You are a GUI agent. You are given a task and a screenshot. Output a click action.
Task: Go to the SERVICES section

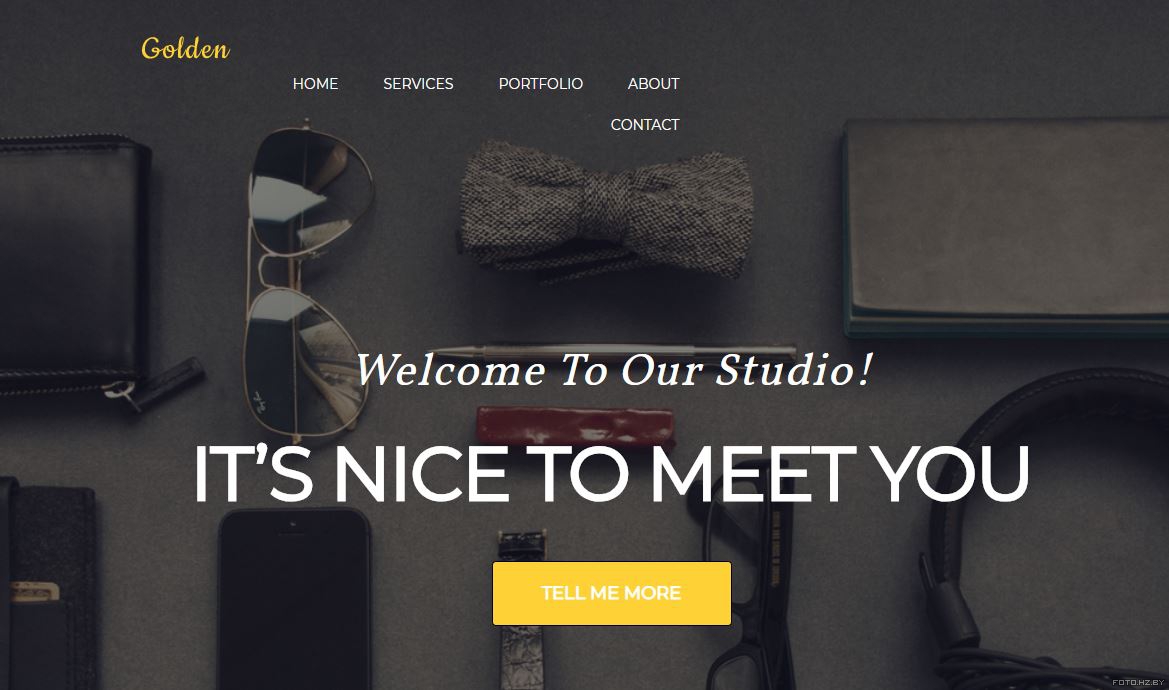(x=418, y=84)
